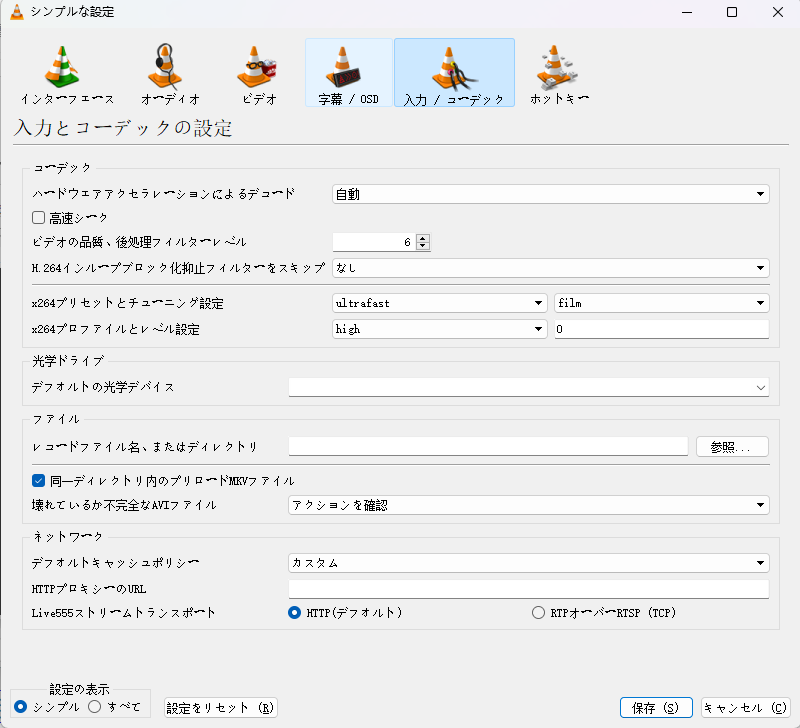Open the H.264 deblocking filter dropdown
The width and height of the screenshot is (800, 728).
tap(550, 267)
